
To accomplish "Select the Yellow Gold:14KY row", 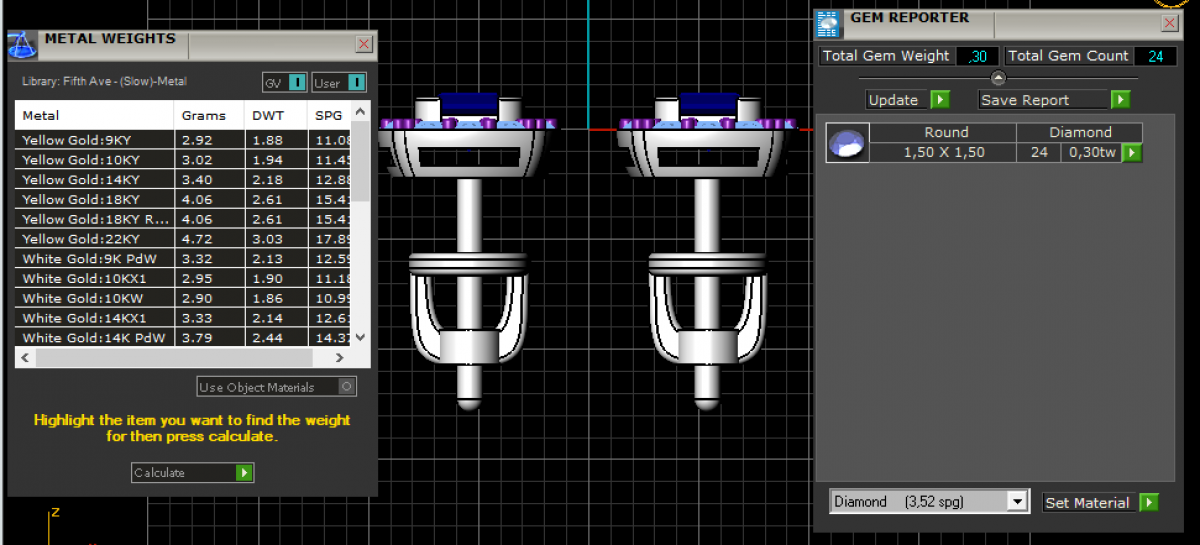I will coord(95,180).
